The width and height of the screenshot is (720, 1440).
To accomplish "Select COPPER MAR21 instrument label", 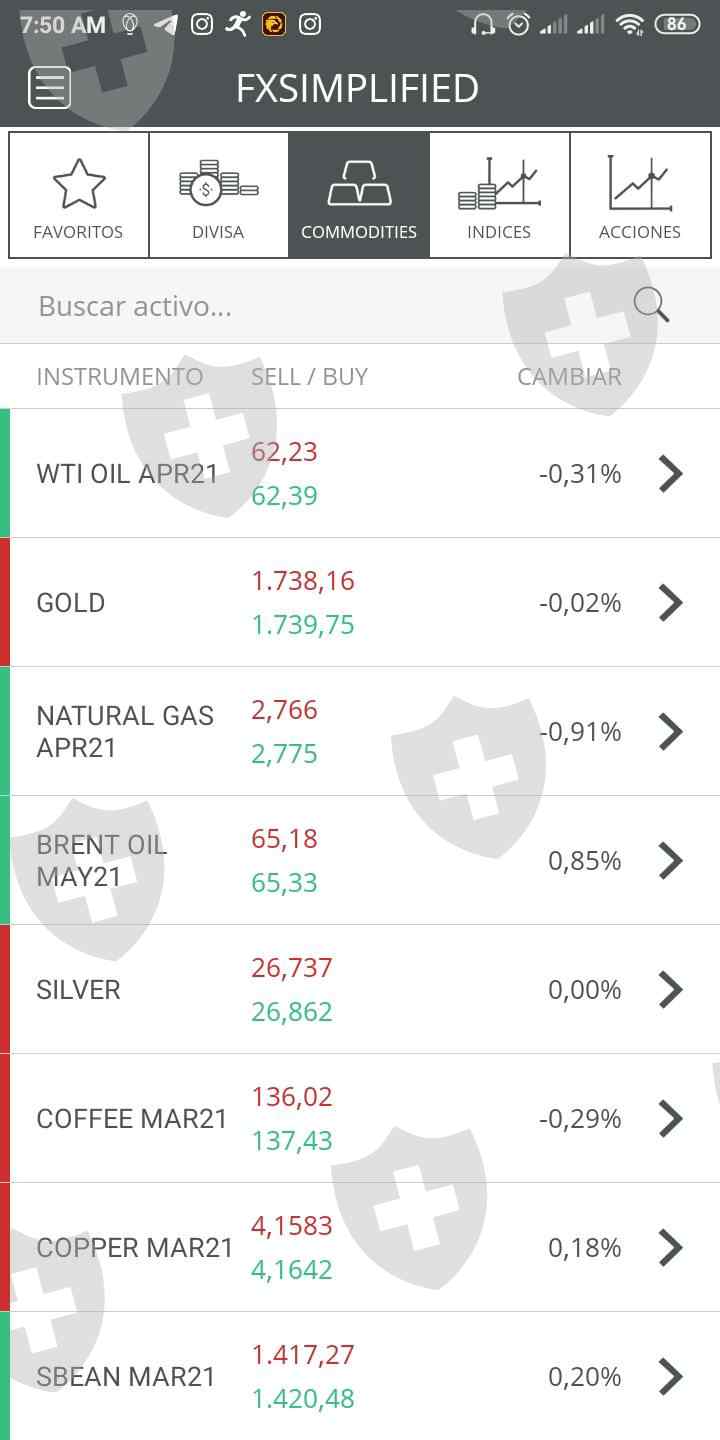I will [x=135, y=1247].
